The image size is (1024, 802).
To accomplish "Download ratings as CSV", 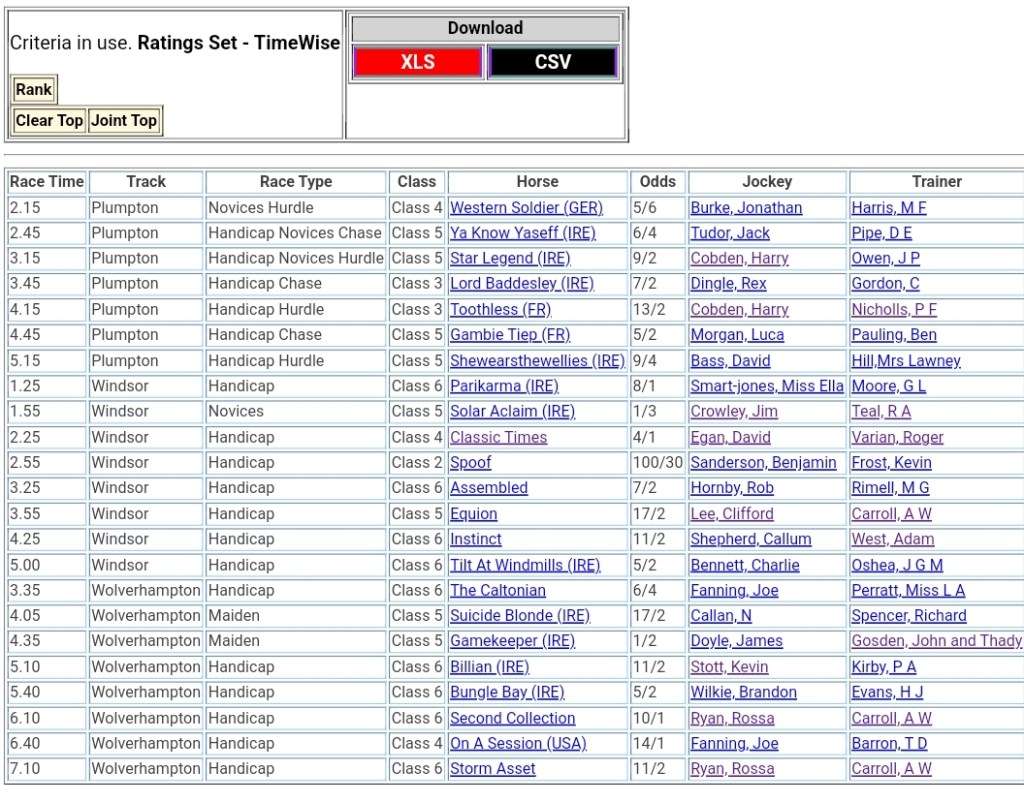I will (x=552, y=62).
